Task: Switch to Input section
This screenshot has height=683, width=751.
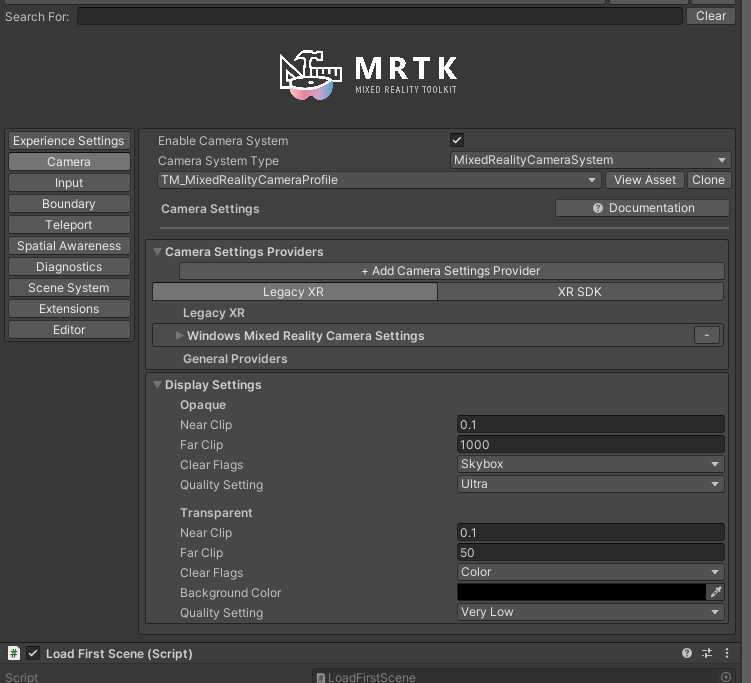Action: [x=69, y=183]
